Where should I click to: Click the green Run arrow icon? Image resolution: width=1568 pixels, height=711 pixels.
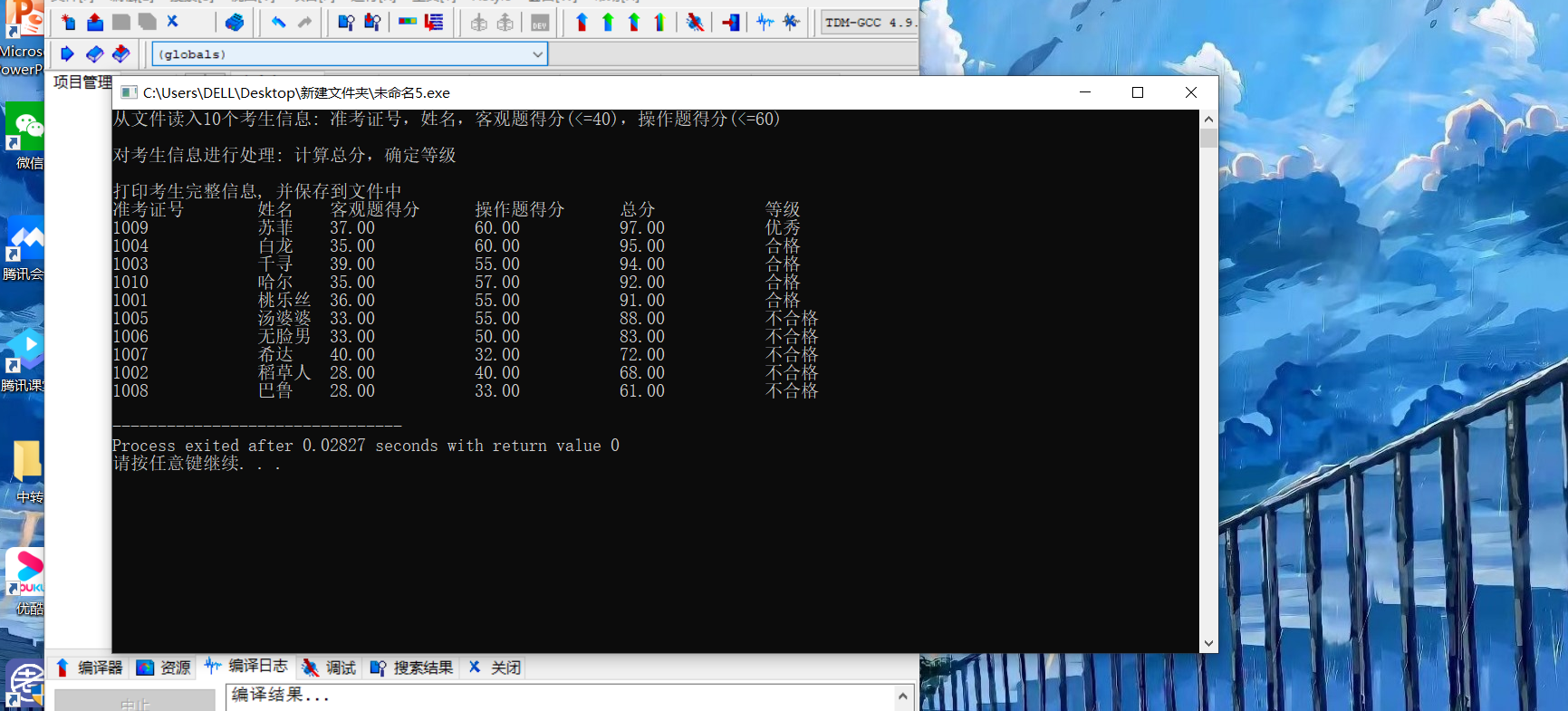point(608,23)
